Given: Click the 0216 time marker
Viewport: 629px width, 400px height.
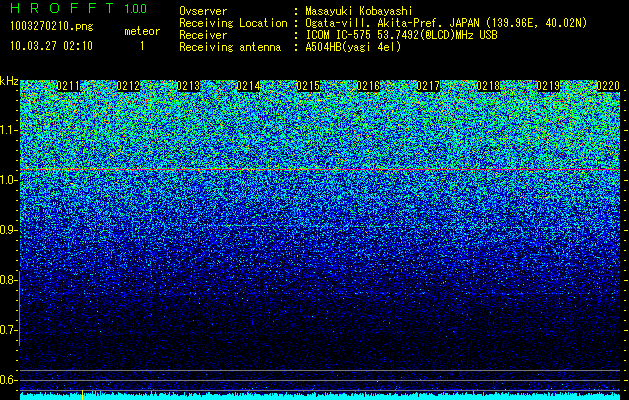Looking at the screenshot, I should point(368,86).
